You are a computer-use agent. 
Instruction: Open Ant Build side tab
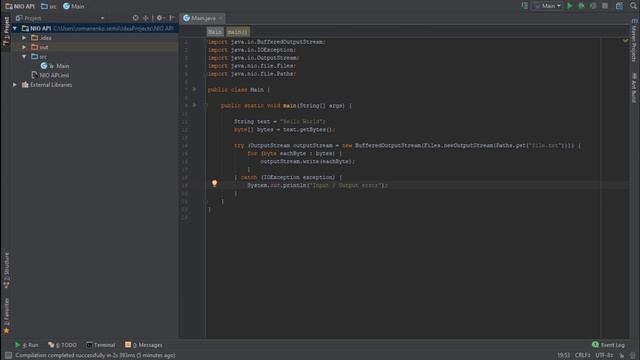click(634, 88)
